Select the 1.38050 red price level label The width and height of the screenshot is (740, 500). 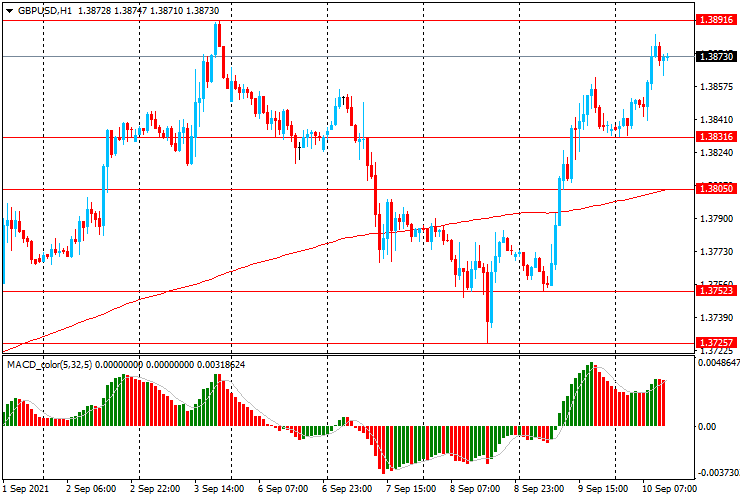pyautogui.click(x=716, y=189)
